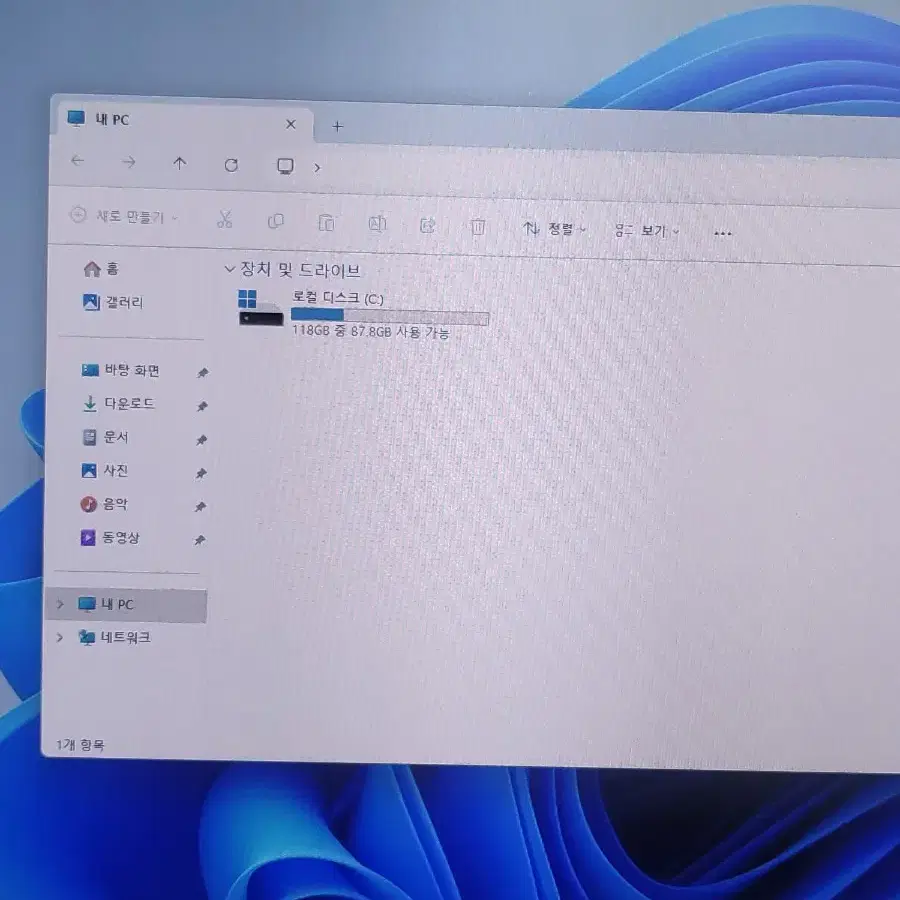The width and height of the screenshot is (900, 900).
Task: Click the 로컬 디스크 (C:) drive name
Action: pyautogui.click(x=338, y=298)
